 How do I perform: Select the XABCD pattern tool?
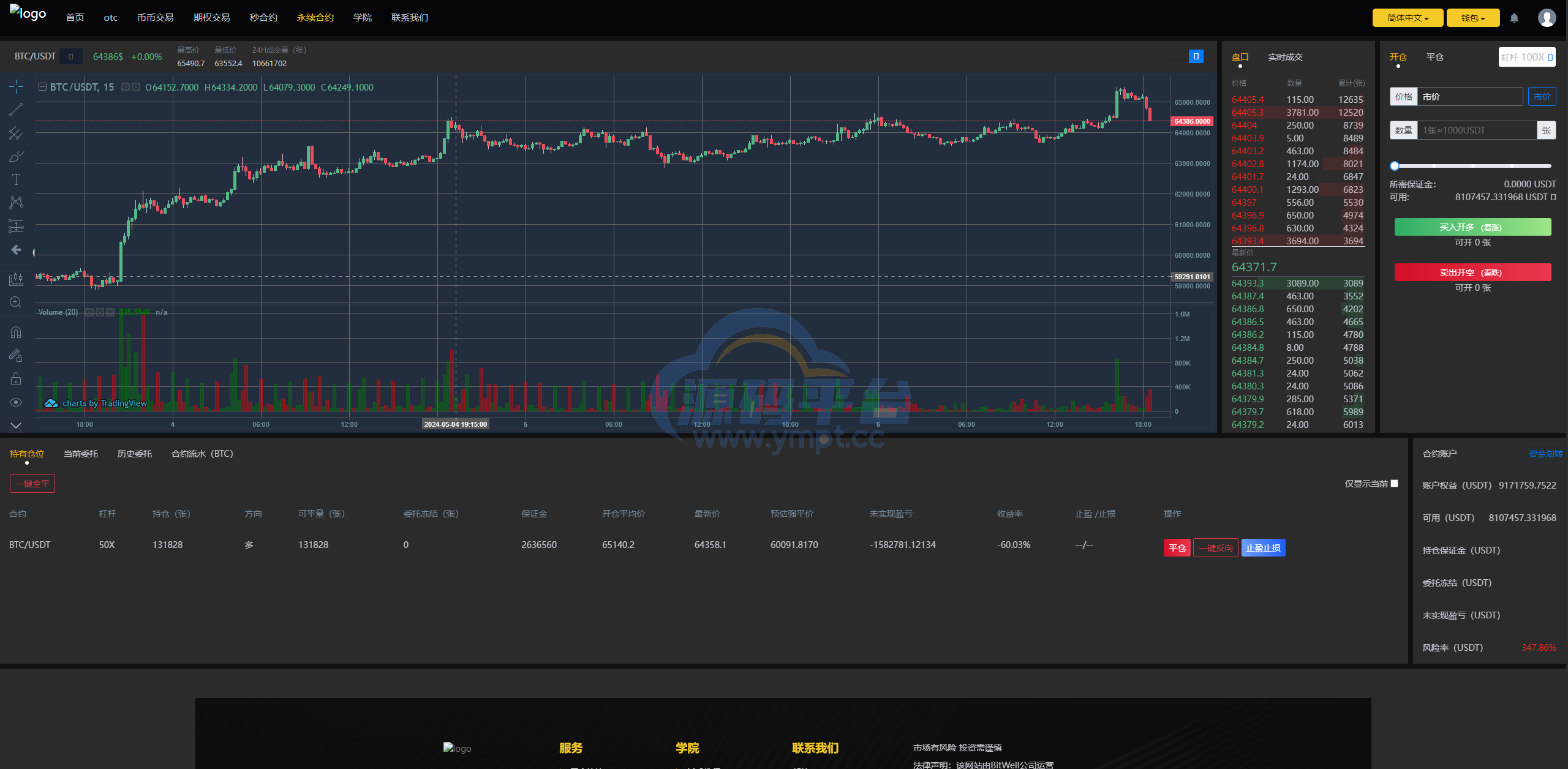point(16,203)
